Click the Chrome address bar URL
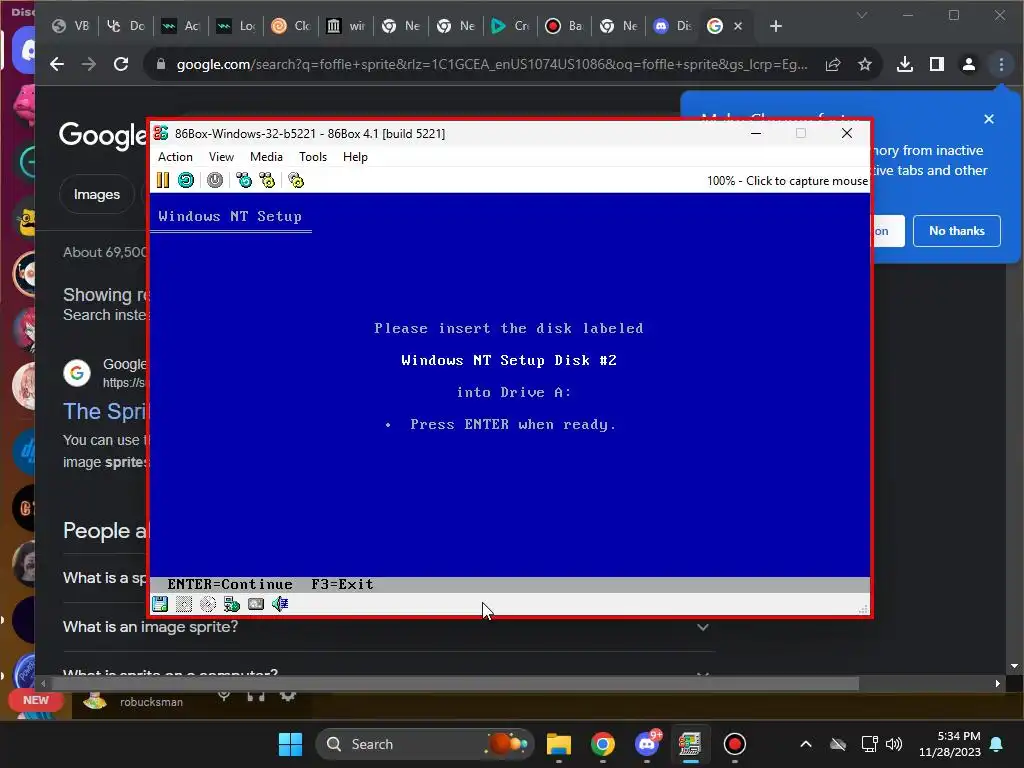 tap(491, 64)
